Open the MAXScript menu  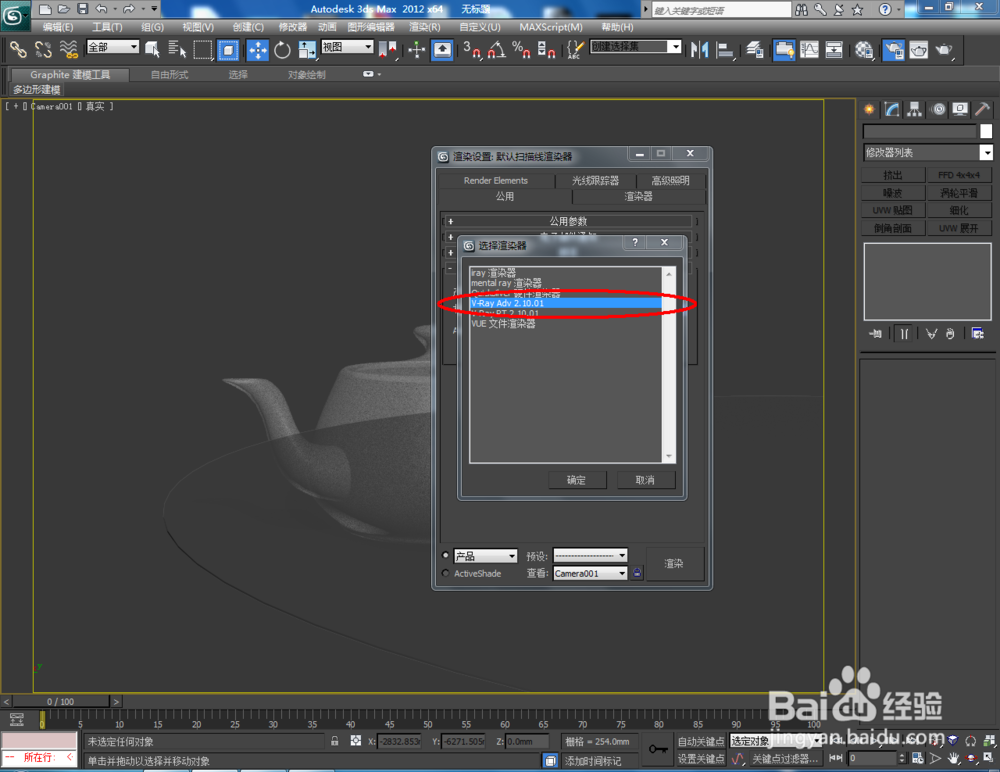550,27
